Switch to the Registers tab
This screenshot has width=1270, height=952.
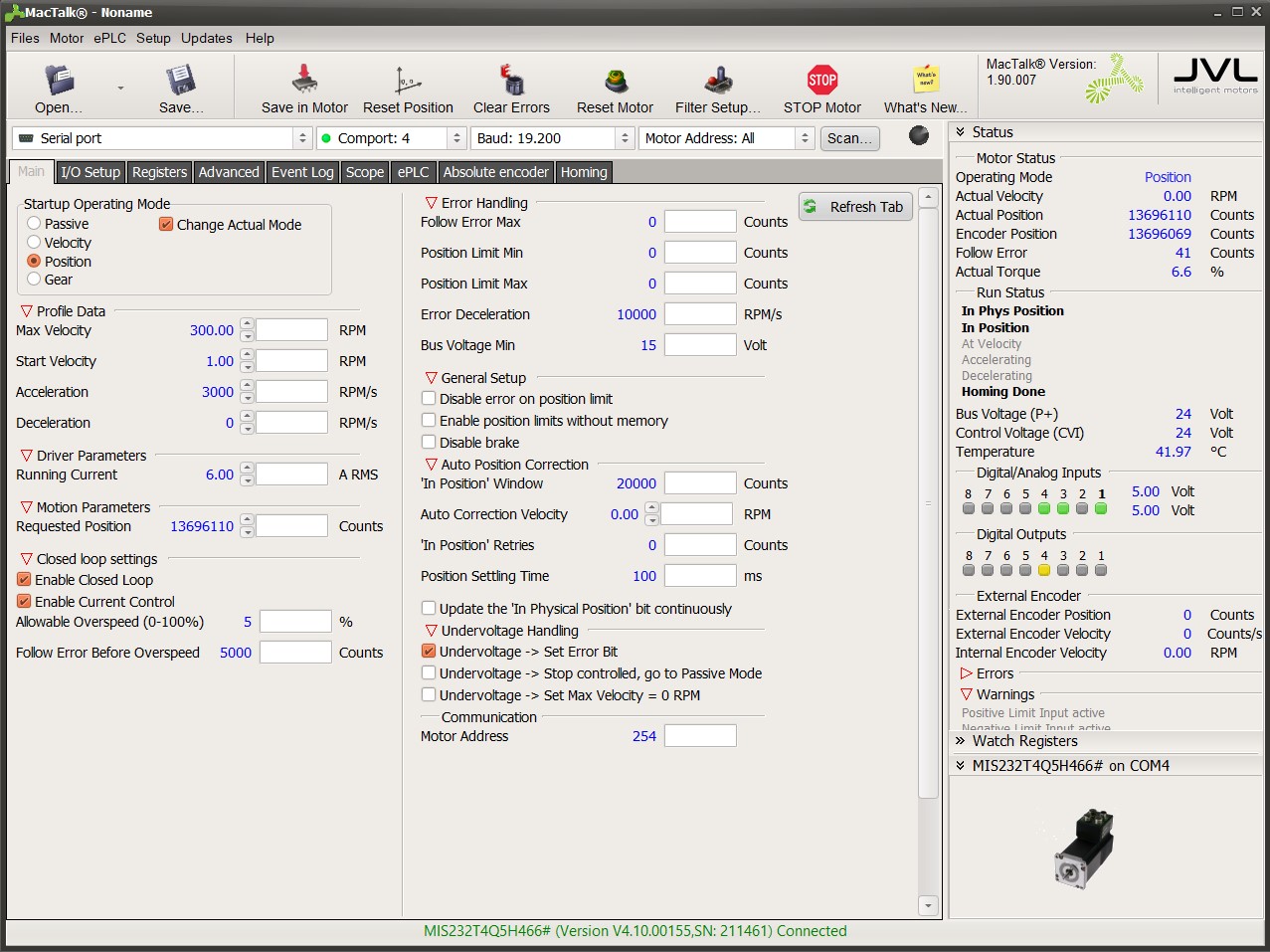[160, 172]
